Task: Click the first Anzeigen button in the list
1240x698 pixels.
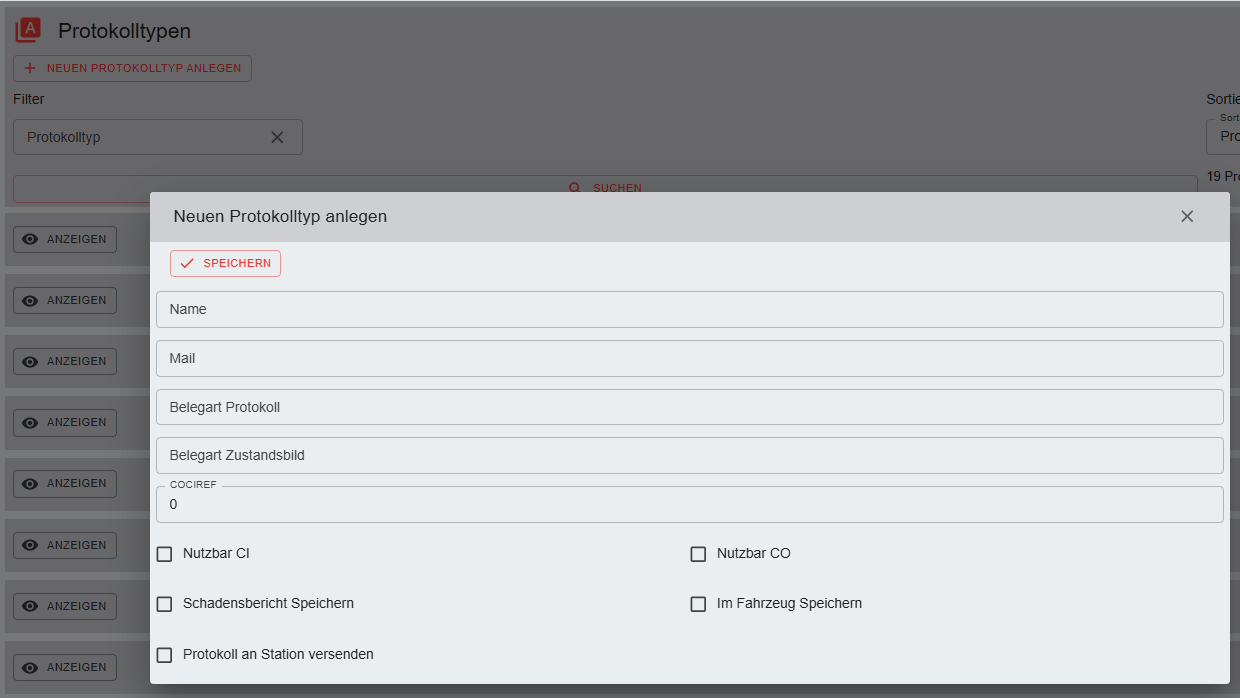Action: click(65, 239)
